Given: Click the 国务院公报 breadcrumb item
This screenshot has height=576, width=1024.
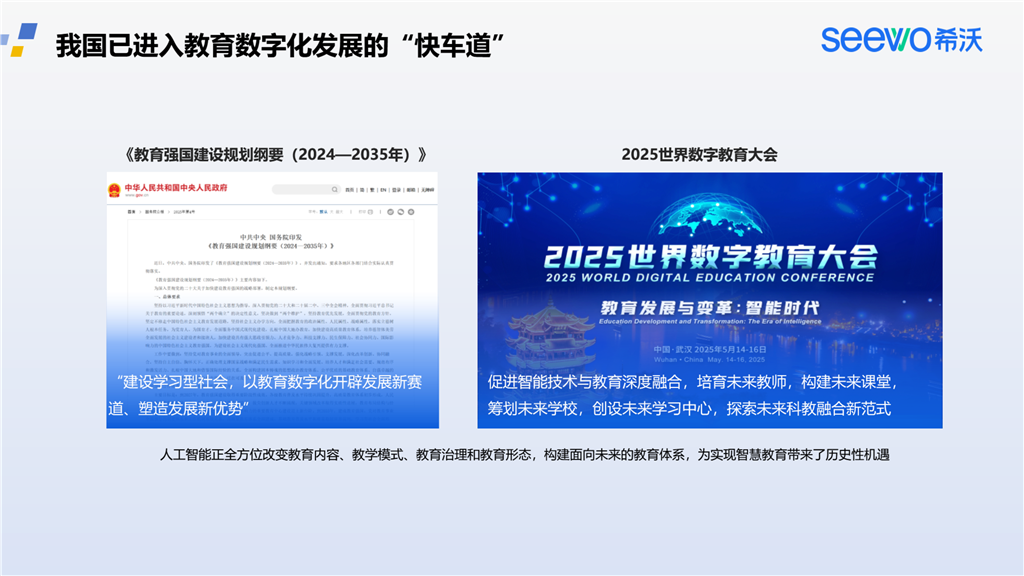Looking at the screenshot, I should 155,212.
